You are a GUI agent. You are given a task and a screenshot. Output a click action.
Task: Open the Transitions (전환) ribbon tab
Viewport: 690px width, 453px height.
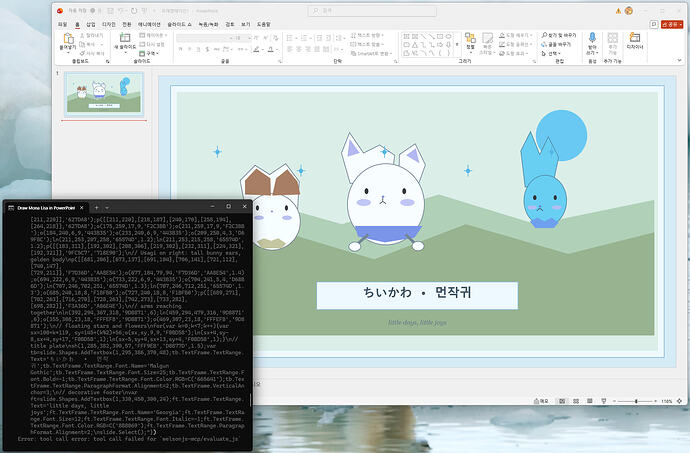[127, 24]
